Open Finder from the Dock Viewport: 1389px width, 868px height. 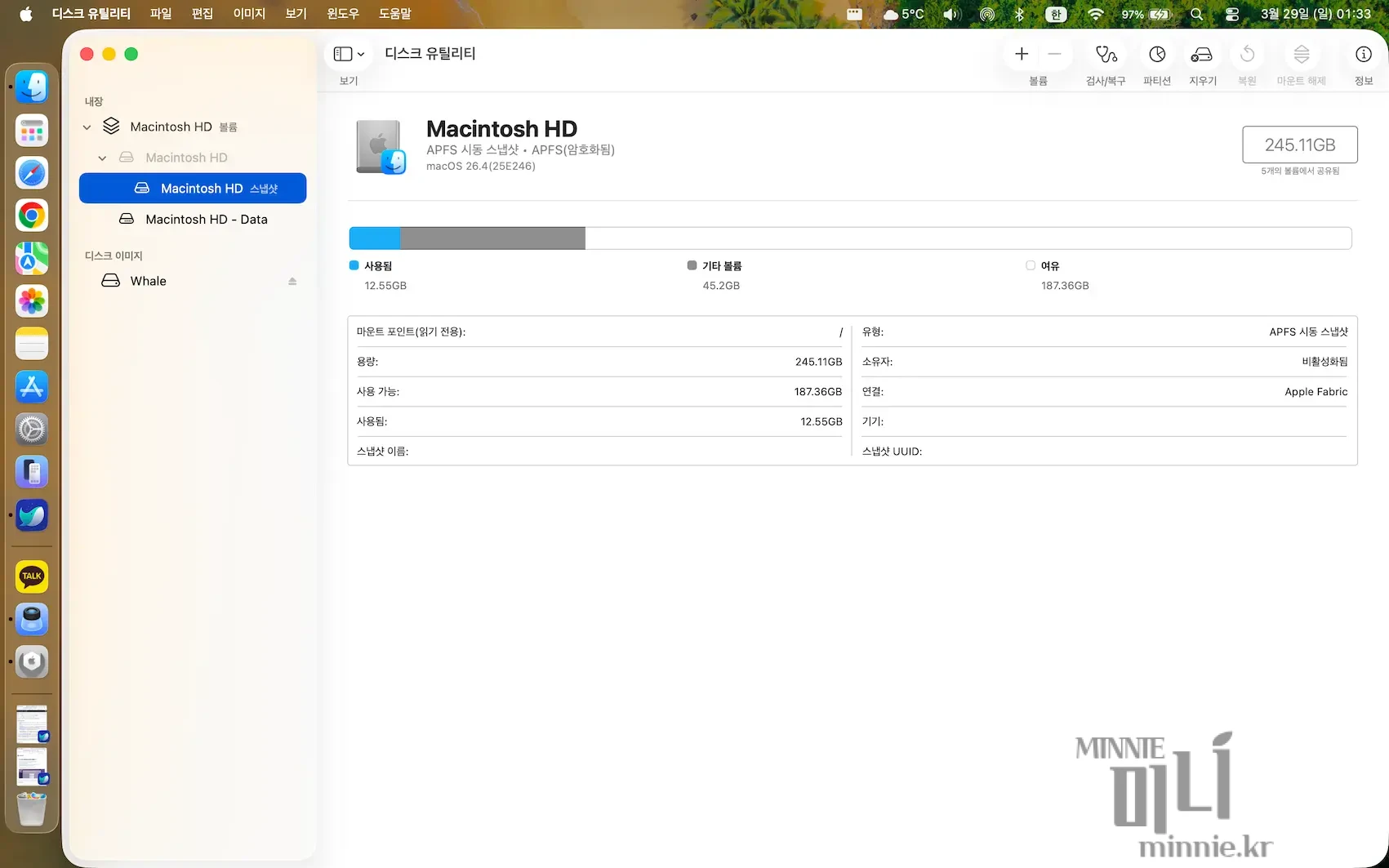click(x=32, y=87)
